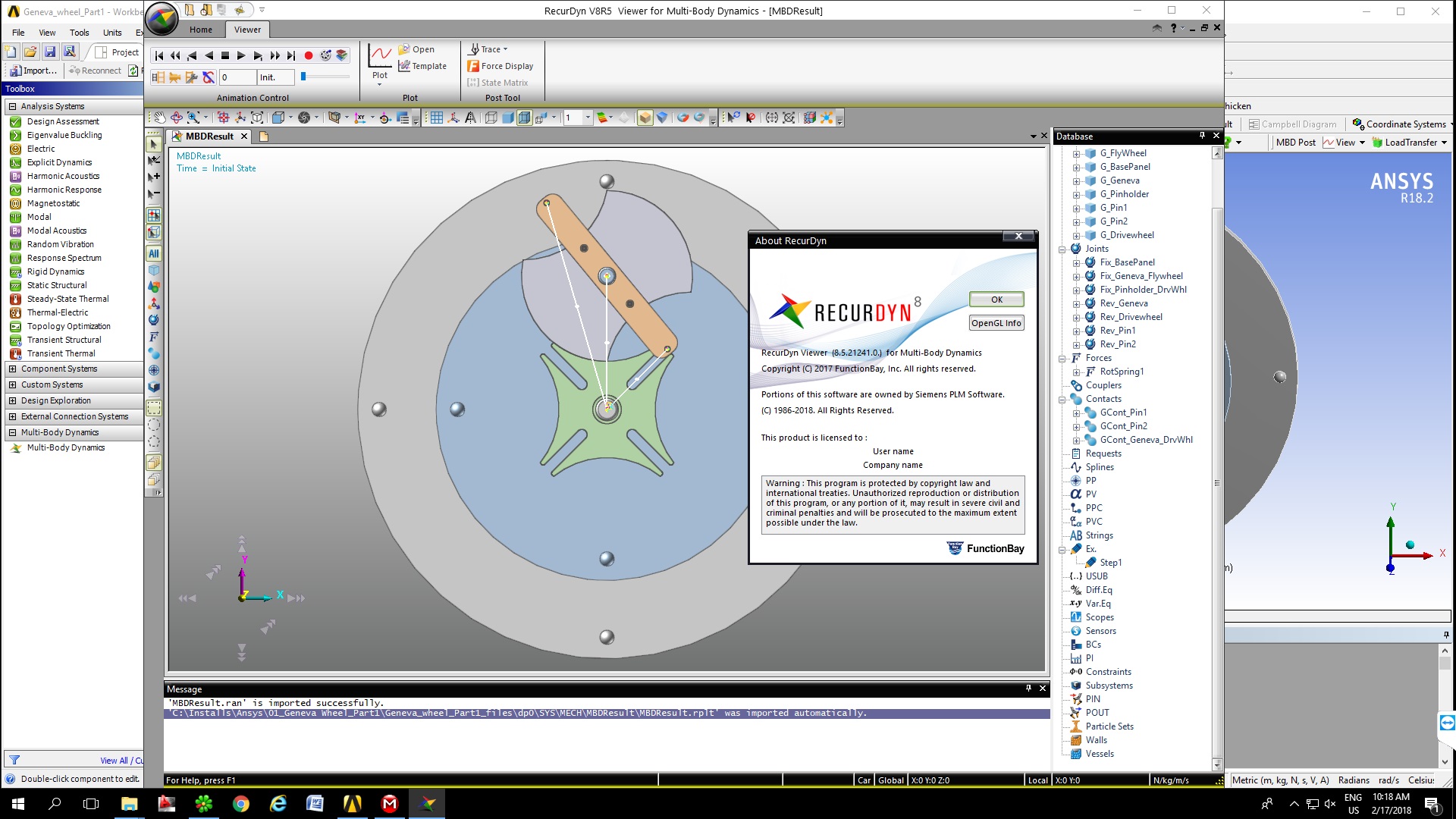This screenshot has width=1456, height=819.
Task: Open the Trace dropdown
Action: click(x=488, y=49)
